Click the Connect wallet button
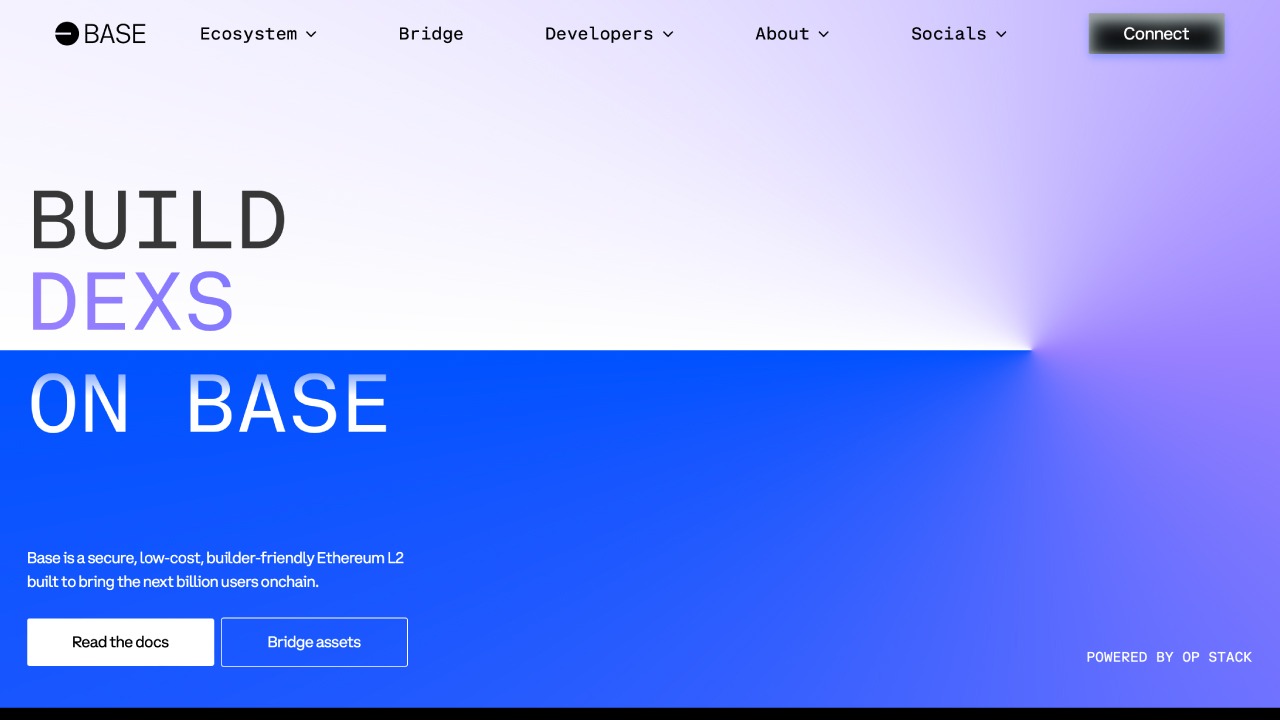This screenshot has height=720, width=1280. (x=1156, y=34)
